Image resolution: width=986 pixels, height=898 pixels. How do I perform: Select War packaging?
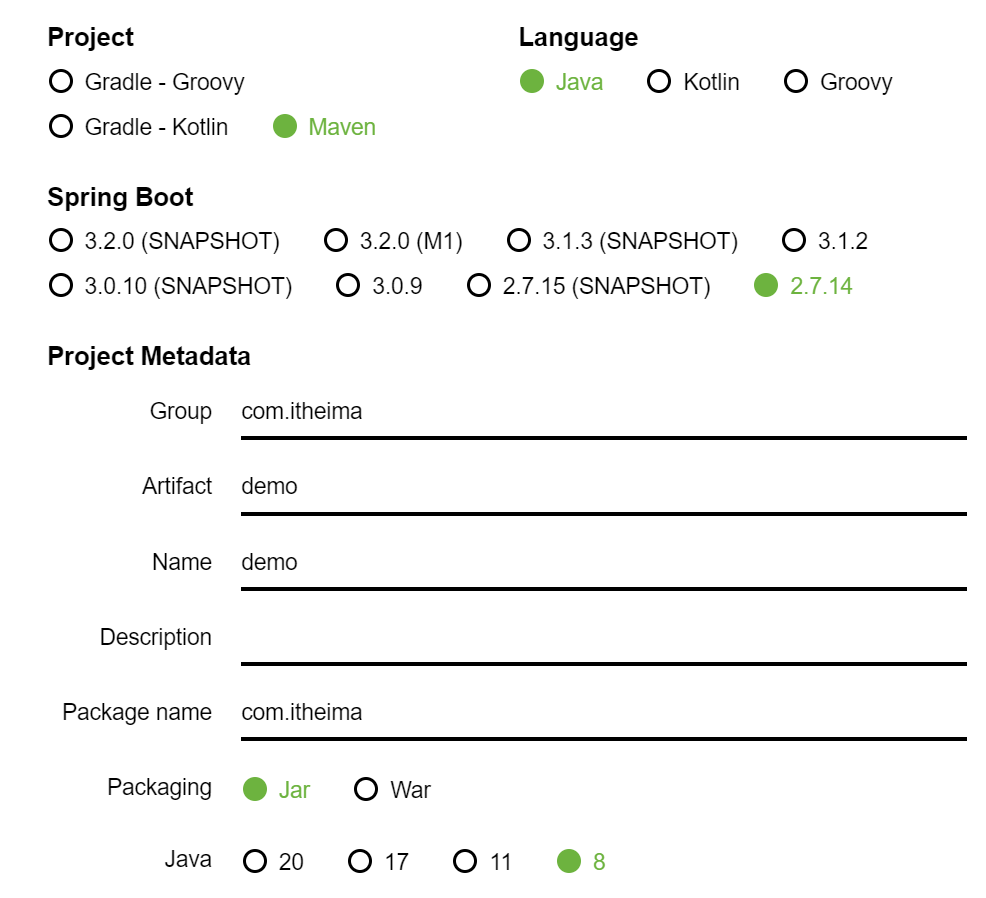click(x=364, y=789)
